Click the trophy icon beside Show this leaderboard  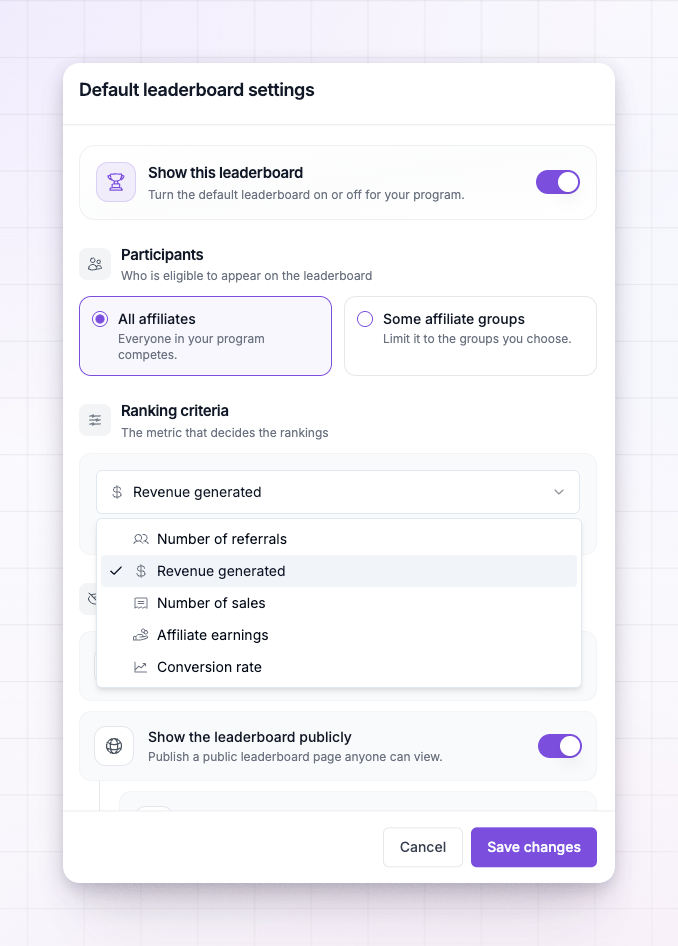coord(116,182)
